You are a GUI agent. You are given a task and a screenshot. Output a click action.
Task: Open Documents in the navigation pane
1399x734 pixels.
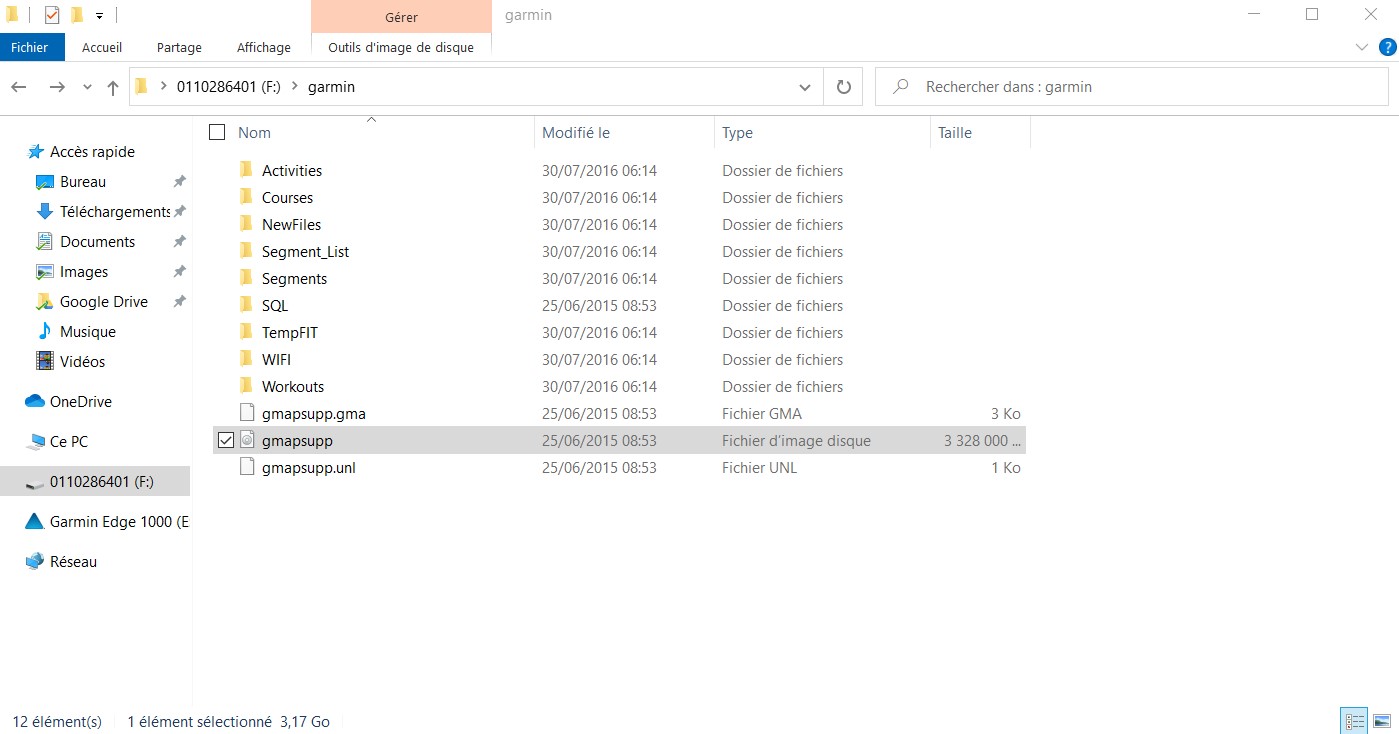[97, 241]
